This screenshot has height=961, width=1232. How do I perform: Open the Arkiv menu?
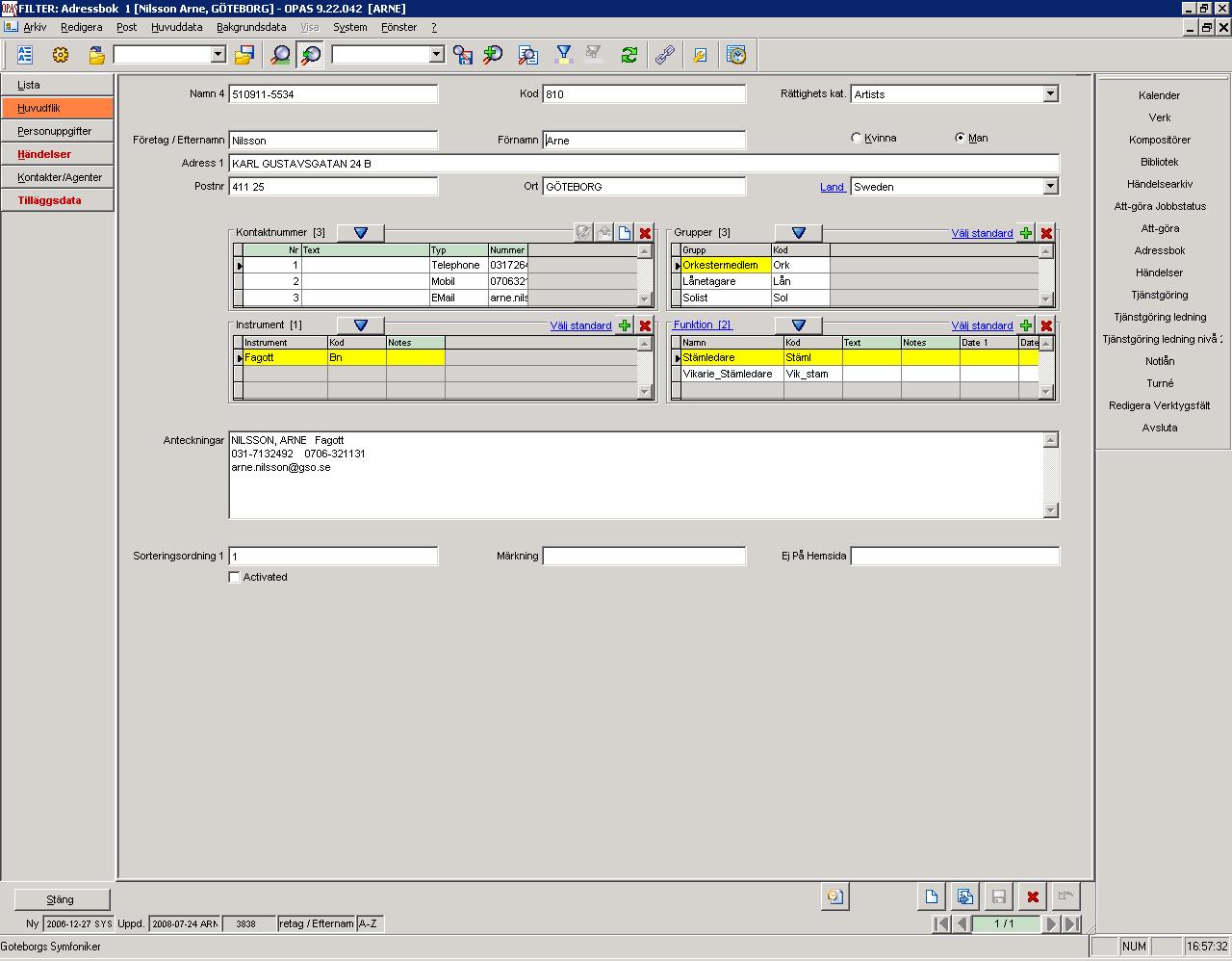[35, 27]
